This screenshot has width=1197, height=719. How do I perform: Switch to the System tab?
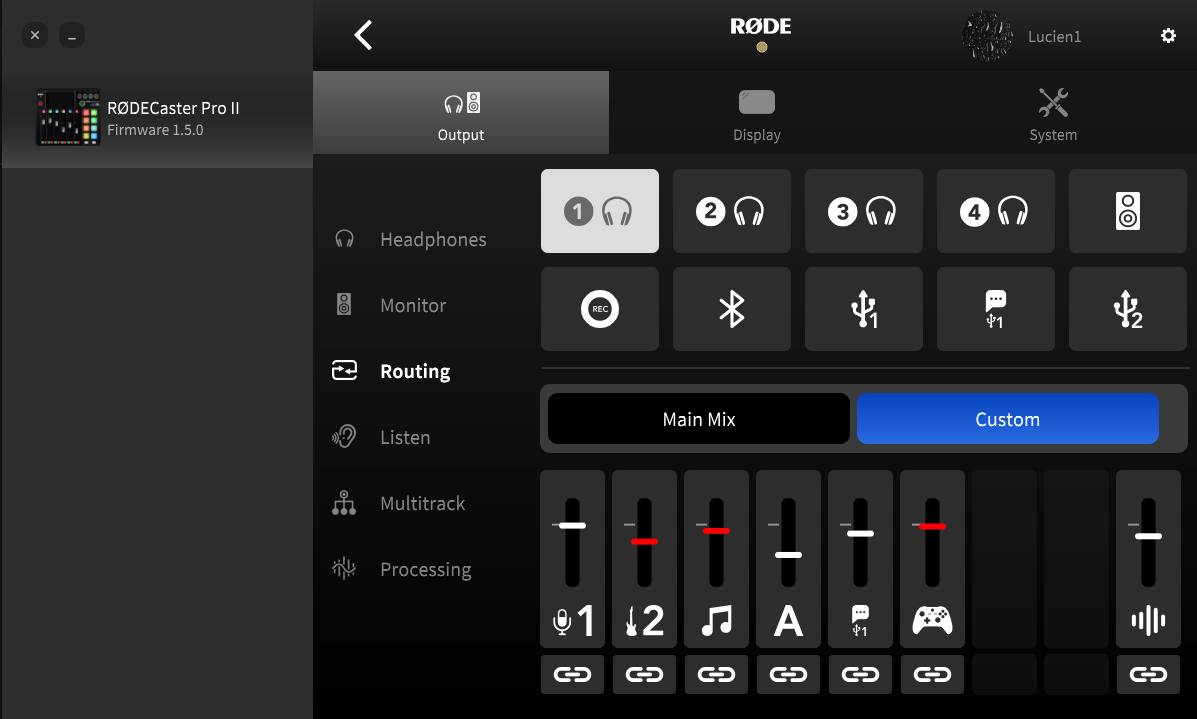coord(1053,113)
